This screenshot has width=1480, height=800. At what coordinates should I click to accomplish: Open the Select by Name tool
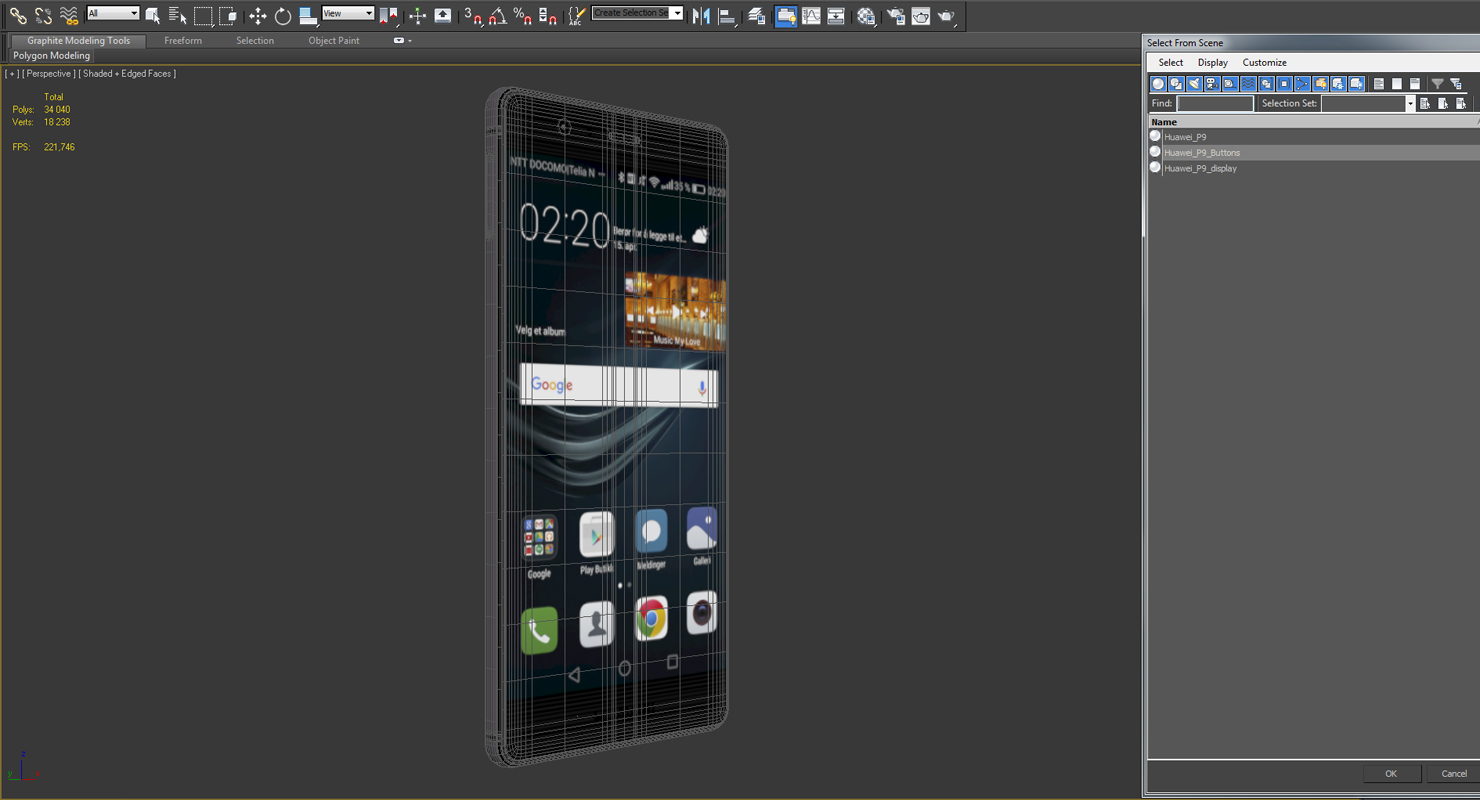click(178, 15)
